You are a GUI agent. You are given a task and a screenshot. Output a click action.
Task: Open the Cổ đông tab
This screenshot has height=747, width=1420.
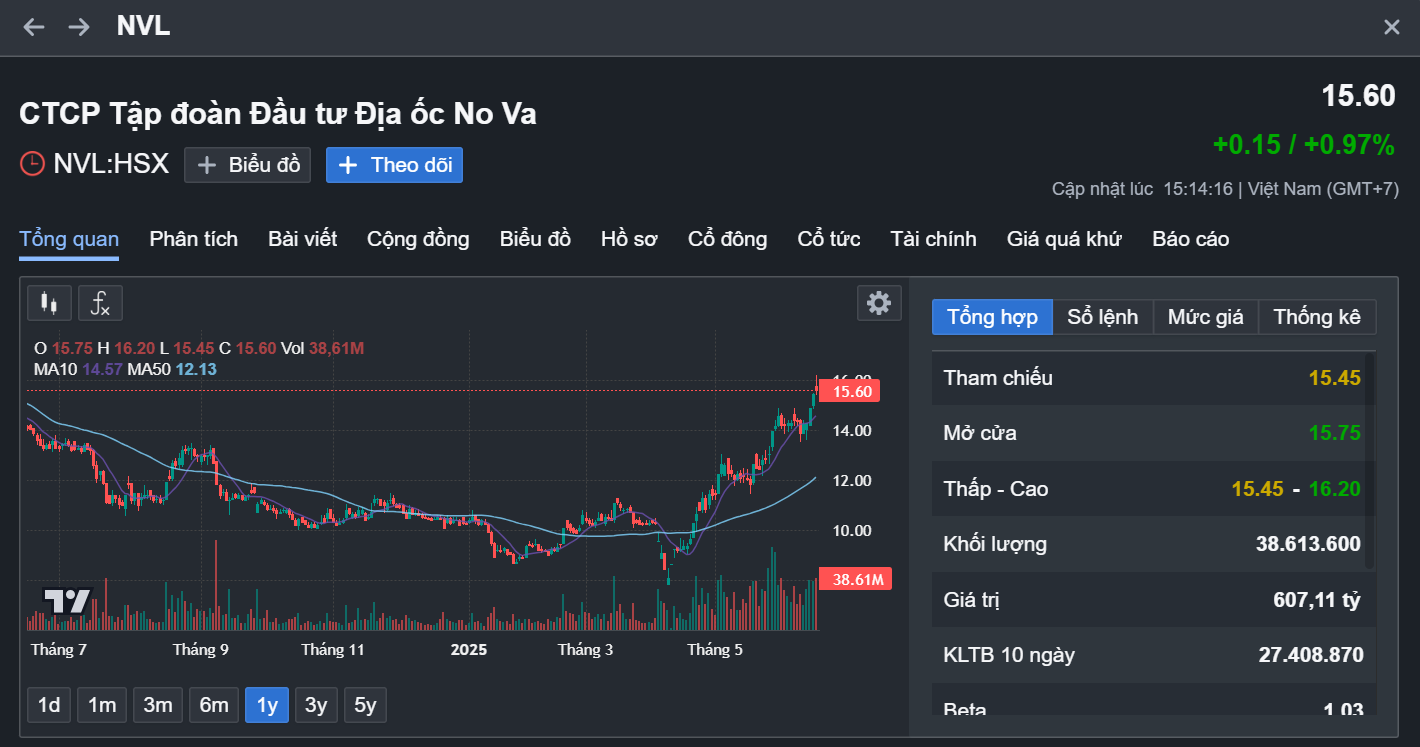(x=727, y=239)
